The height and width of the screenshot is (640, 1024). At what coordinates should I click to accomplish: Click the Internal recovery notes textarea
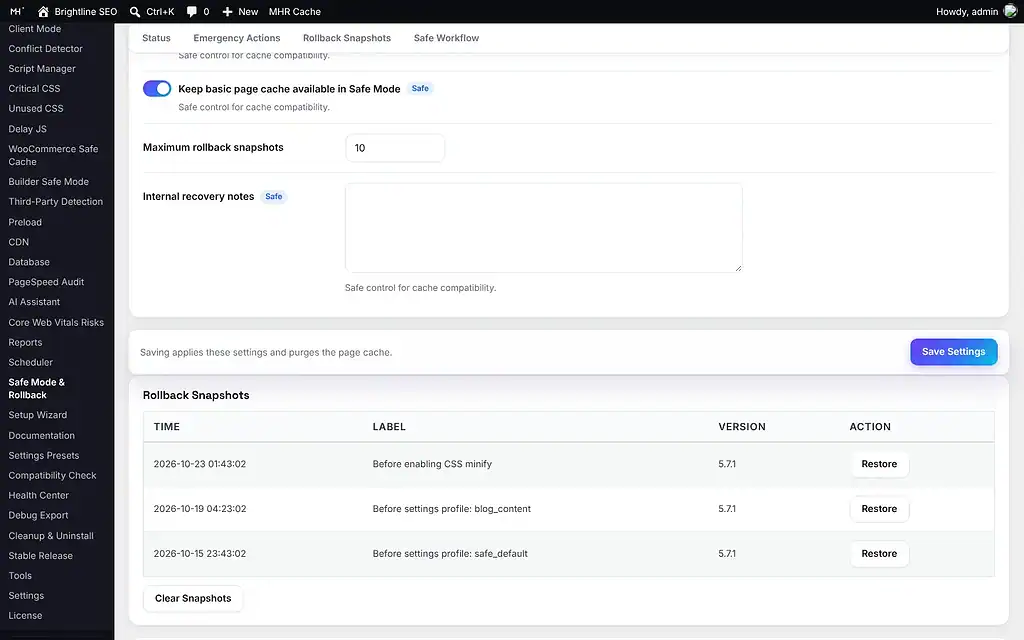[x=543, y=227]
